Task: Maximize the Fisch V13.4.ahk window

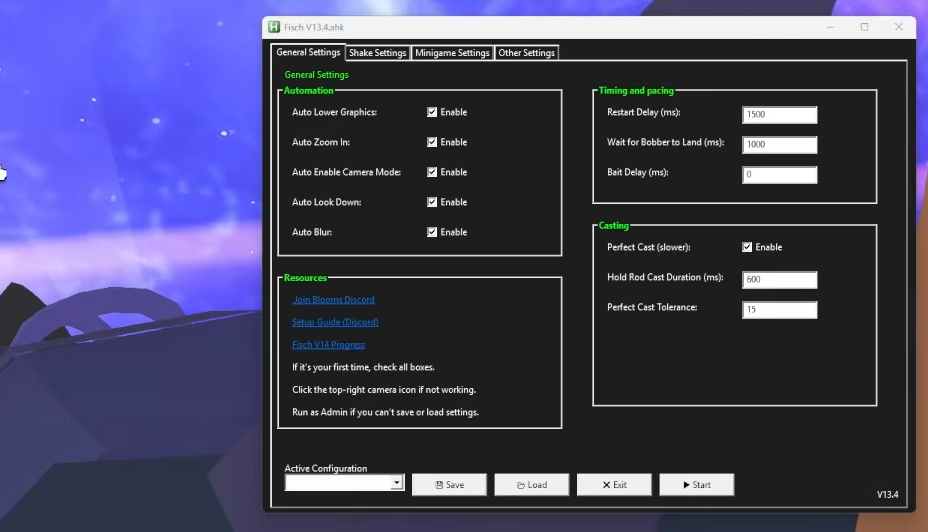Action: (865, 27)
